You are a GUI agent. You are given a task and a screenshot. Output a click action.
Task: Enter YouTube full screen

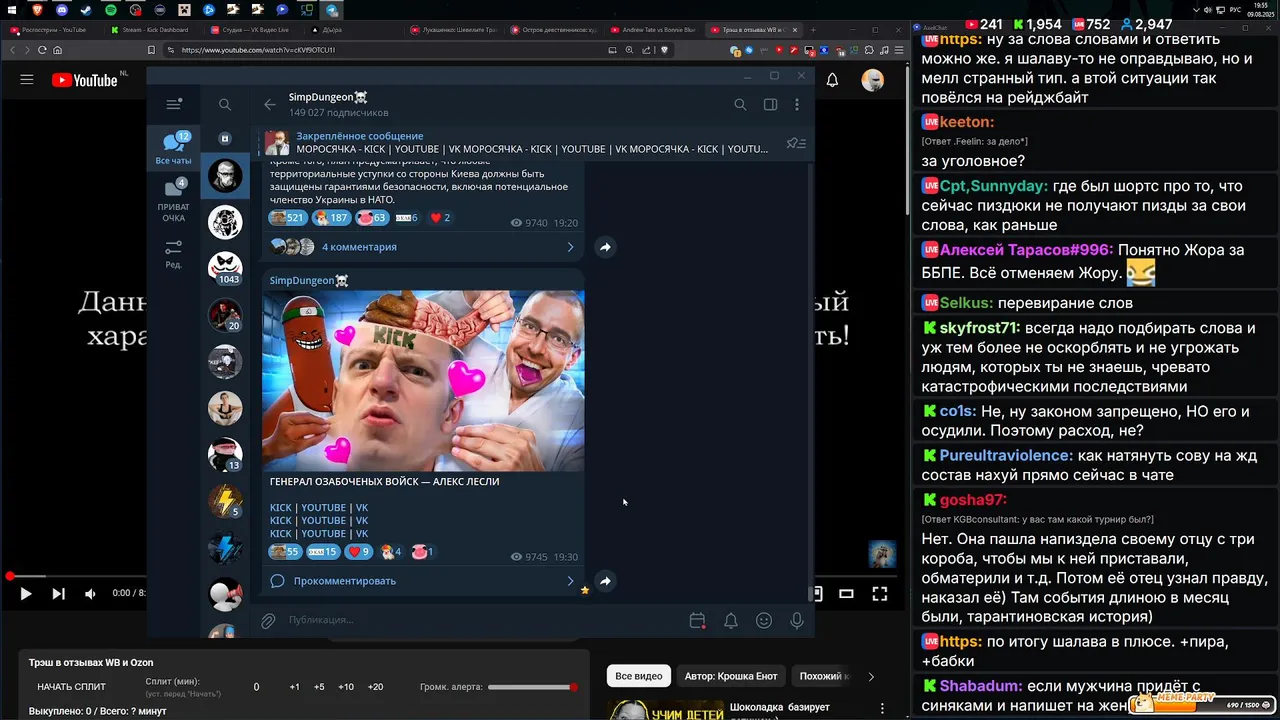[x=880, y=594]
